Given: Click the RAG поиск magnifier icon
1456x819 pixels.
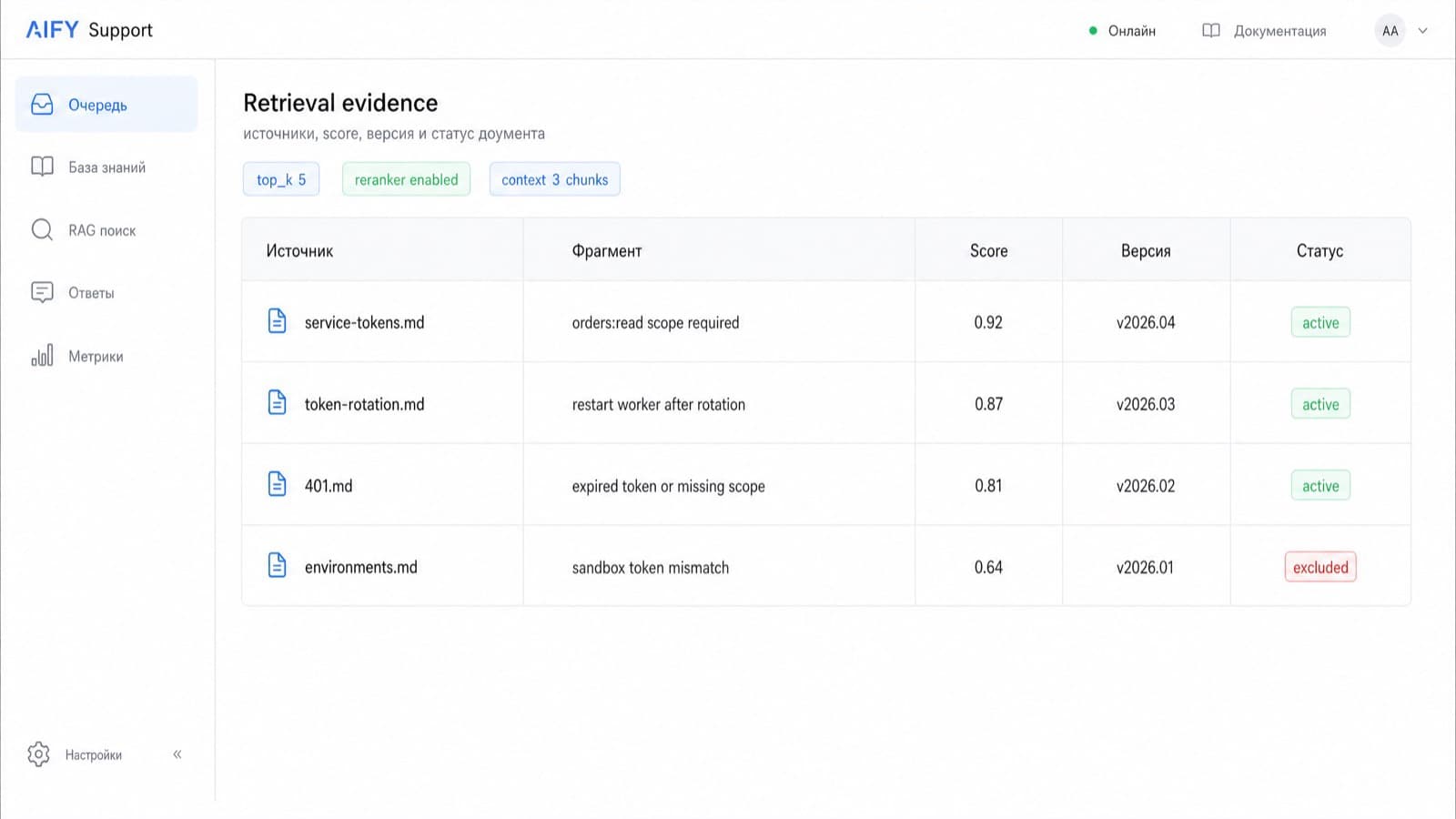Looking at the screenshot, I should pyautogui.click(x=42, y=230).
